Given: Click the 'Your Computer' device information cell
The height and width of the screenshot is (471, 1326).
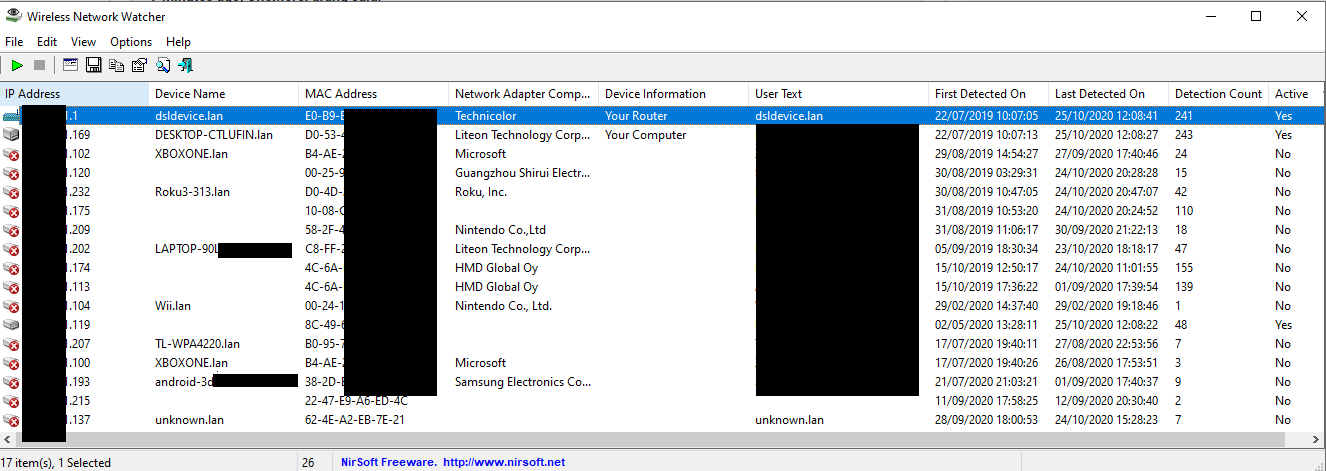Looking at the screenshot, I should [x=645, y=135].
